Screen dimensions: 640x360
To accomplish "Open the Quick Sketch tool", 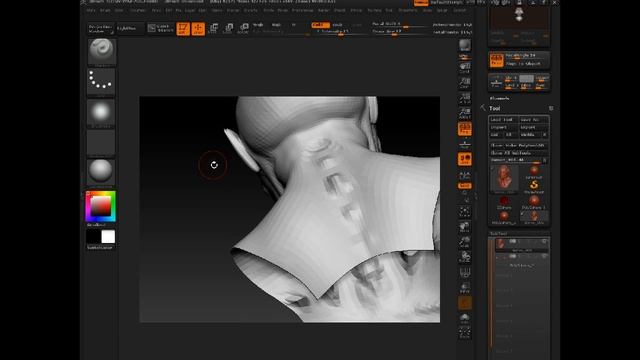I will [x=160, y=28].
